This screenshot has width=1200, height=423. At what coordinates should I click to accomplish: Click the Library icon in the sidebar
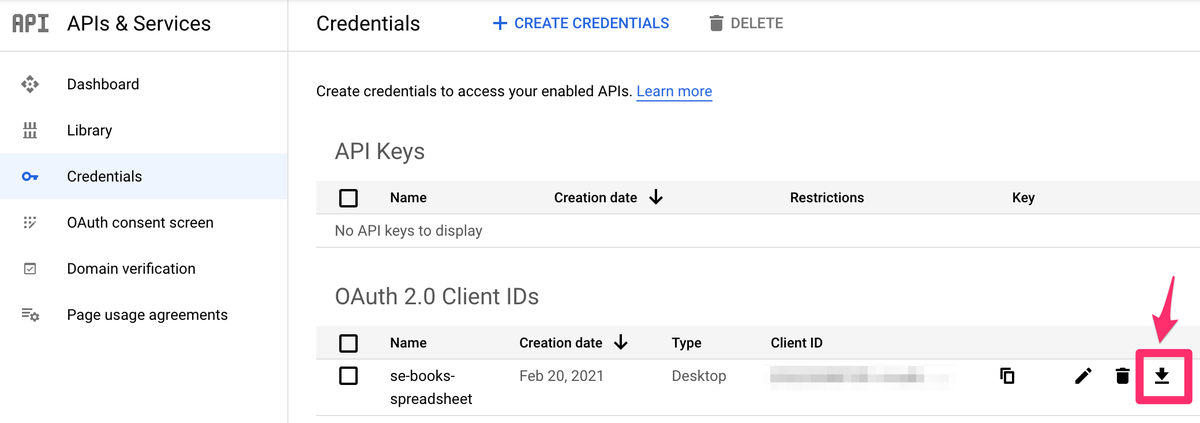coord(30,130)
